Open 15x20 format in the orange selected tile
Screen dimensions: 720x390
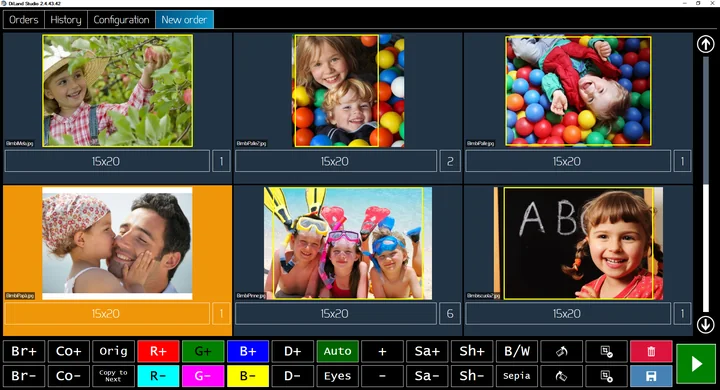(x=107, y=314)
